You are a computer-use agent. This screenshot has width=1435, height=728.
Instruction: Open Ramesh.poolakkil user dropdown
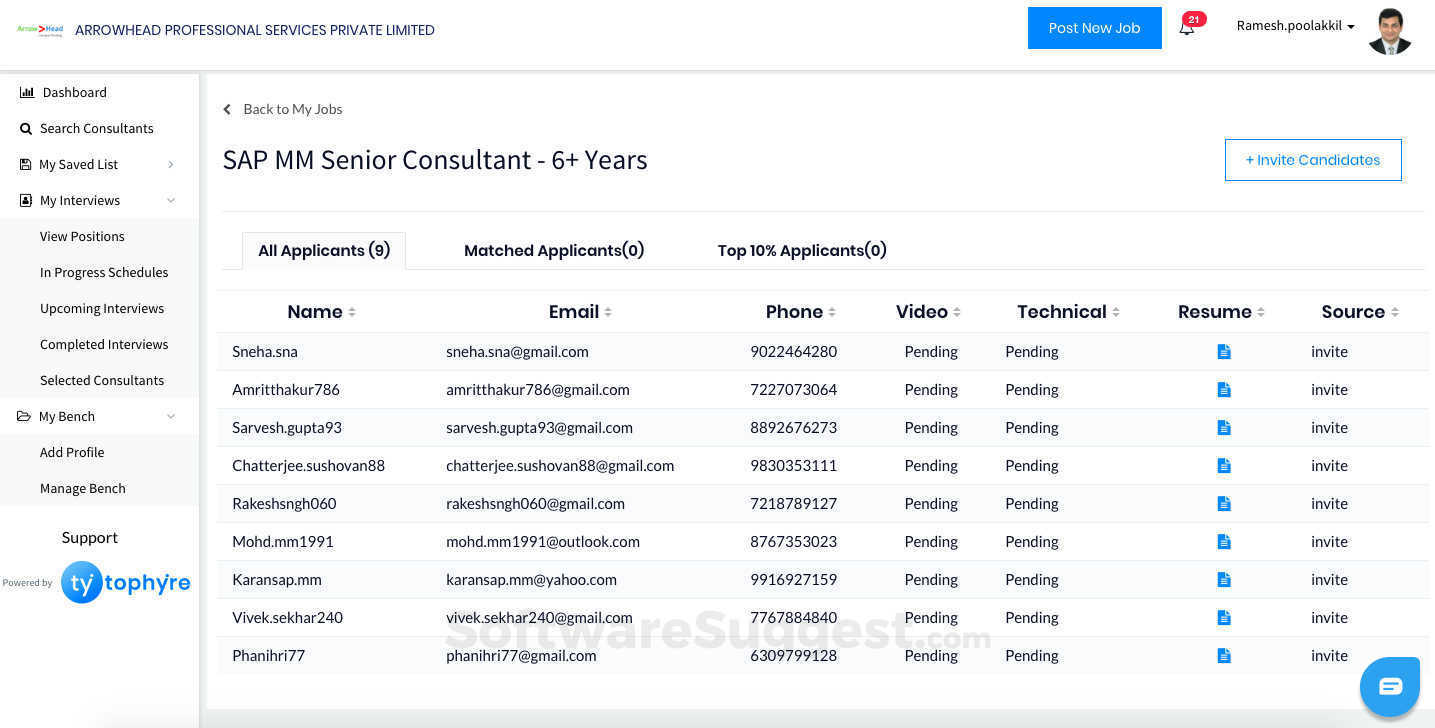coord(1296,26)
